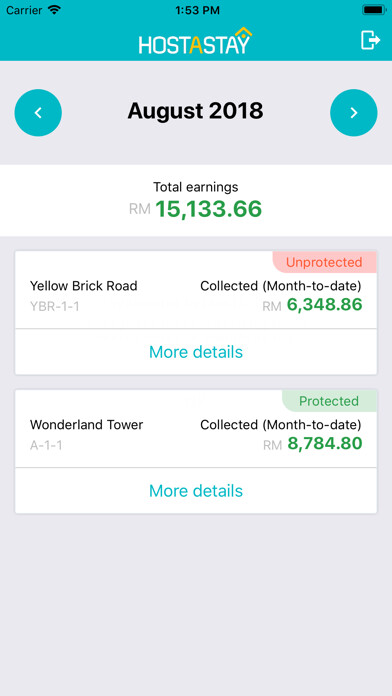This screenshot has width=392, height=696.
Task: Tap the Protected badge
Action: click(329, 401)
